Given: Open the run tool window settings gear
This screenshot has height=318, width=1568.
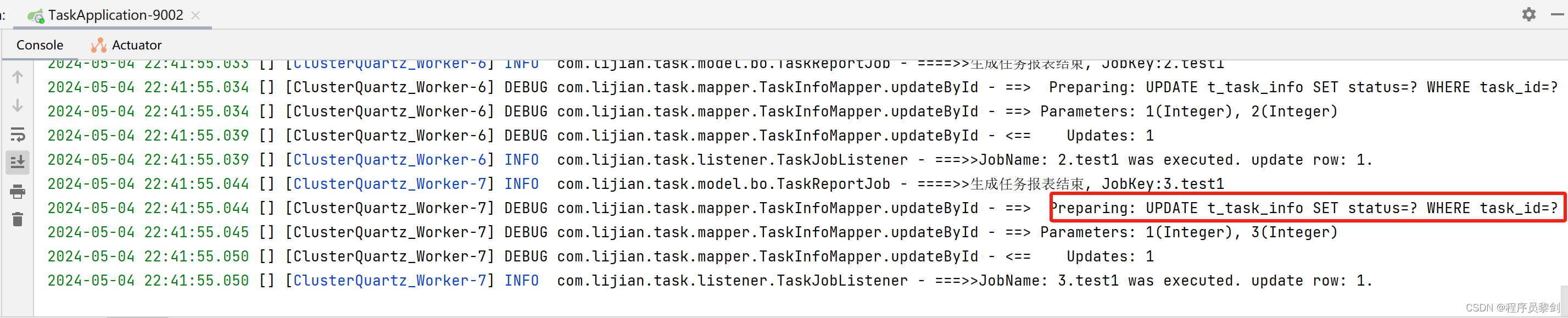Looking at the screenshot, I should 1529,14.
